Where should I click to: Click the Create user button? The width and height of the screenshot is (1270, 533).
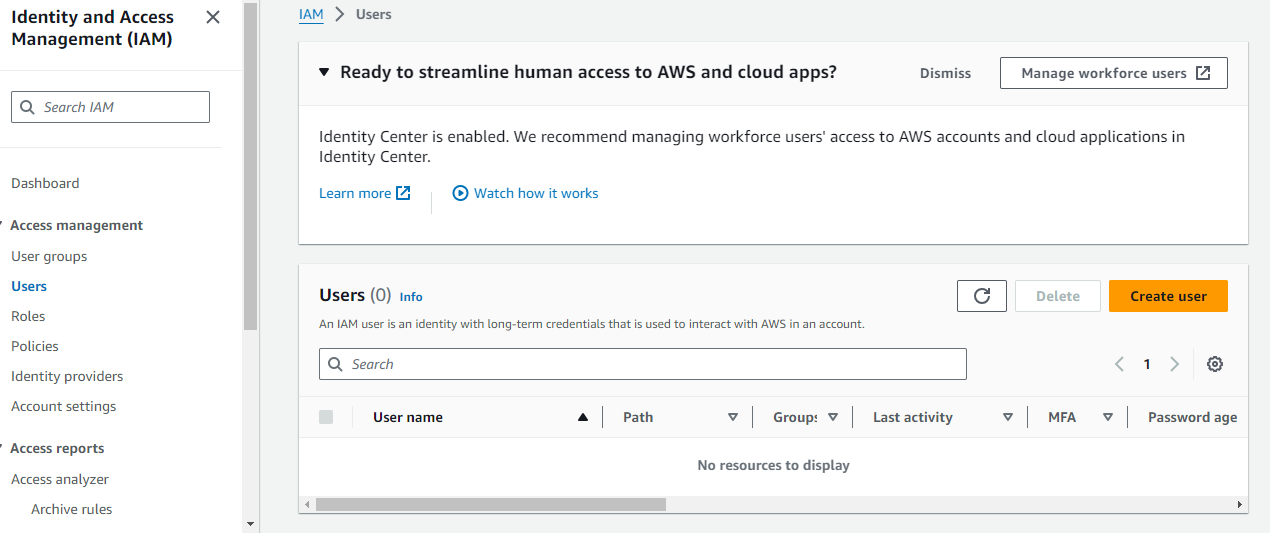(x=1168, y=296)
